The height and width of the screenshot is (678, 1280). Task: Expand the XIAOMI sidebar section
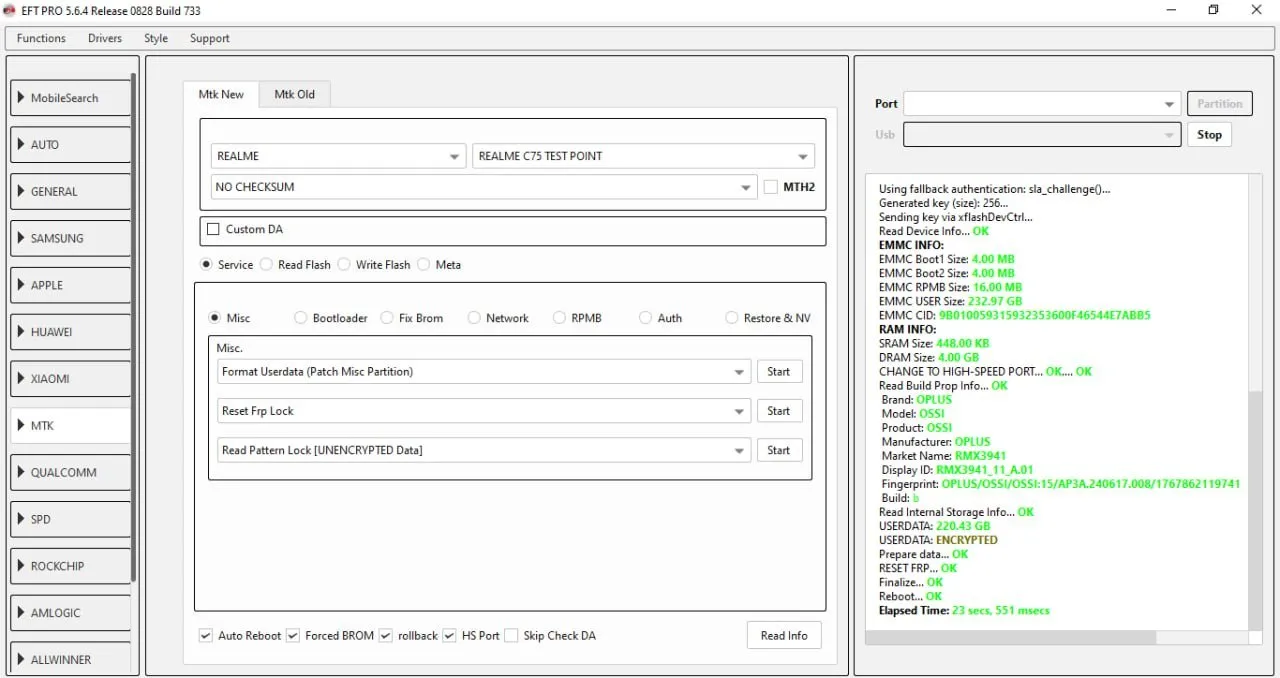click(70, 379)
